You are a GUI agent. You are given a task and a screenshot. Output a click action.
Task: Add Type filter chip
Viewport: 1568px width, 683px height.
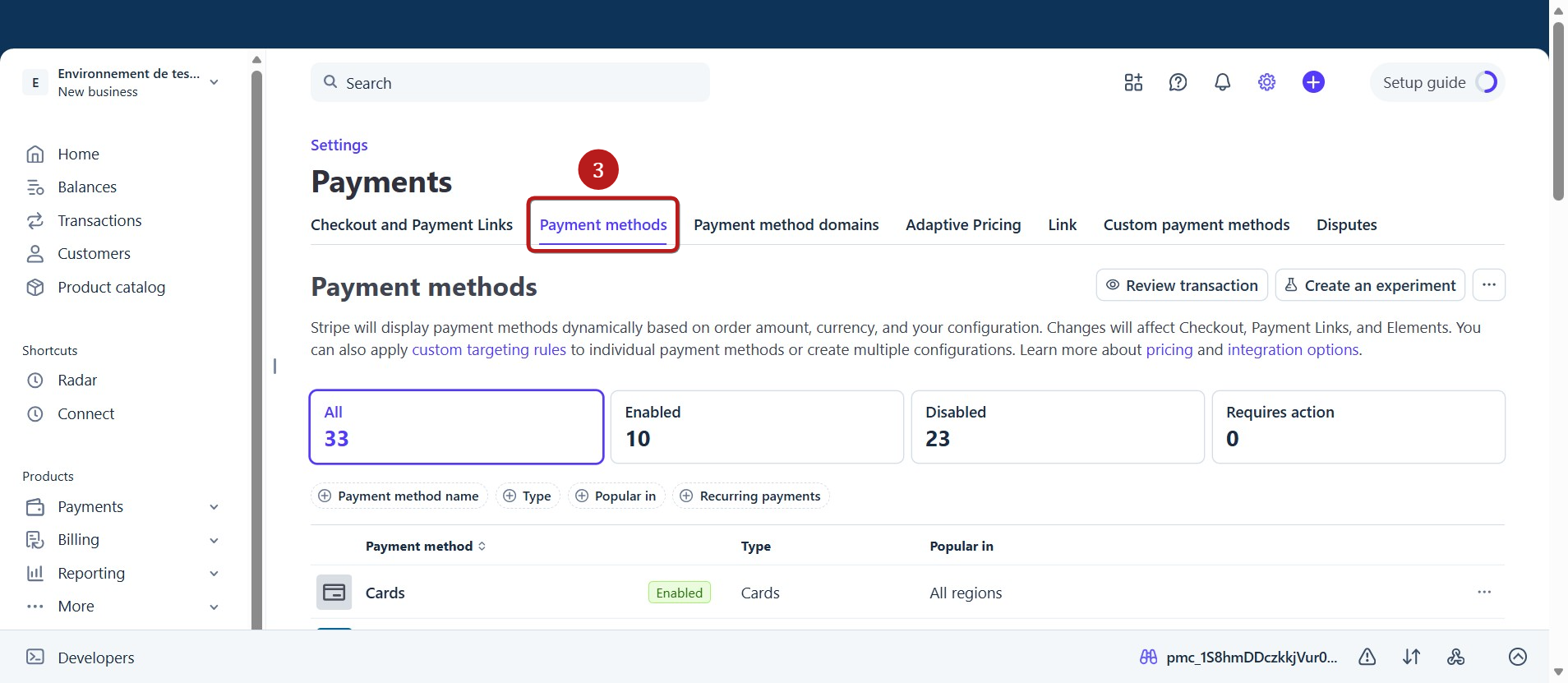[528, 496]
